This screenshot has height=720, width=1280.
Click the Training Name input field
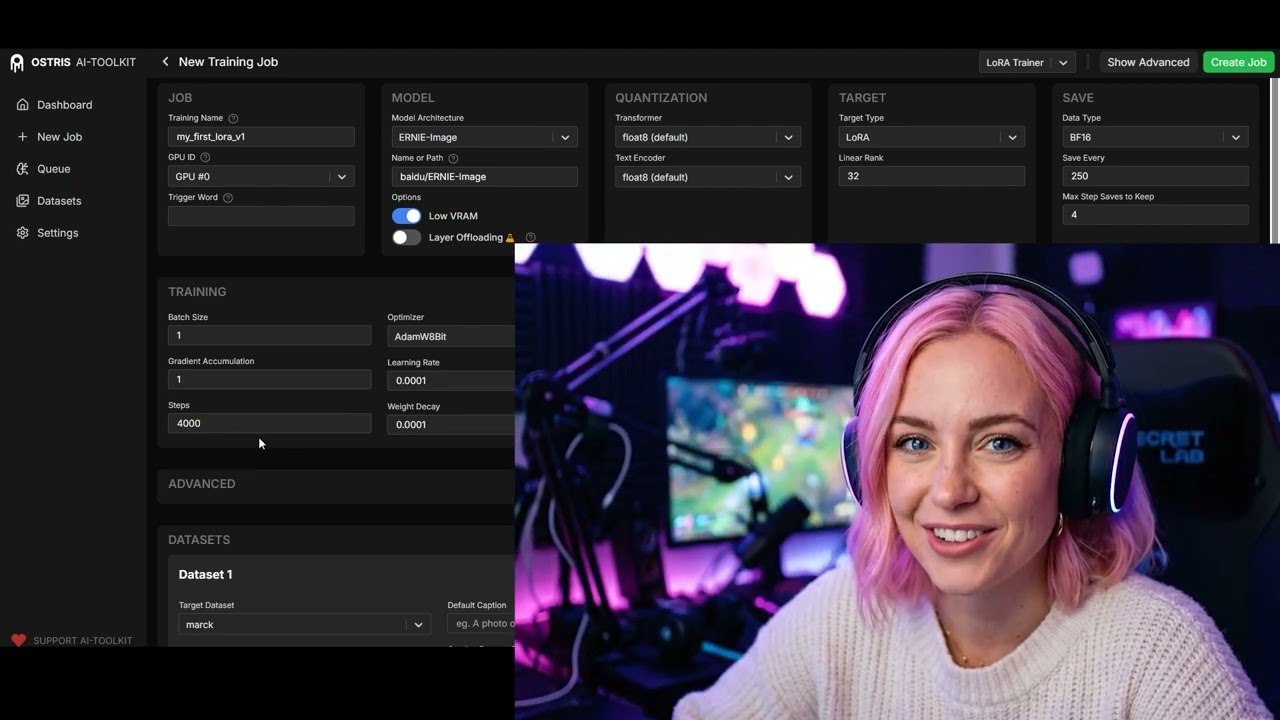[261, 137]
